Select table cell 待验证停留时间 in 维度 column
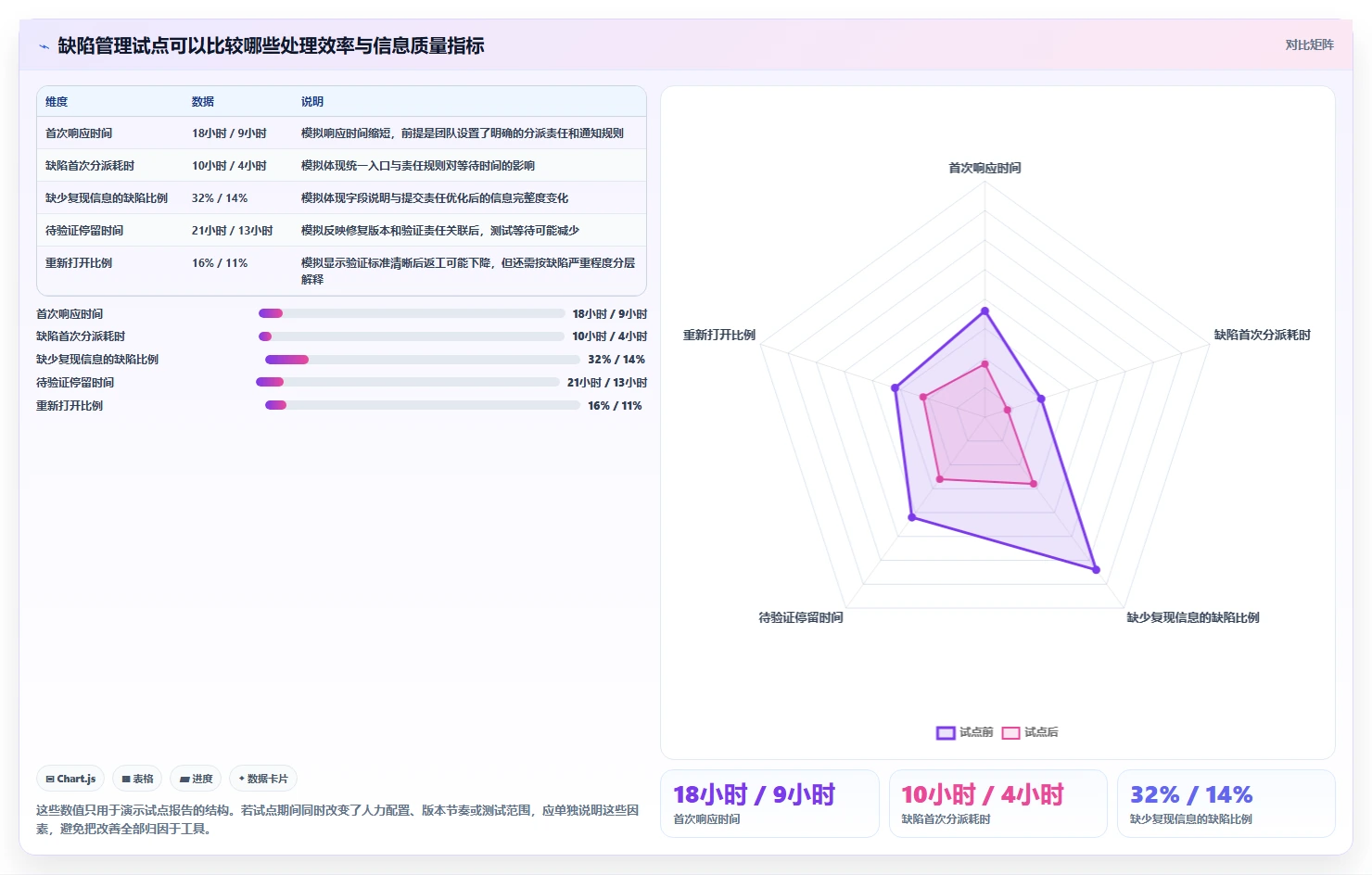 click(x=84, y=231)
